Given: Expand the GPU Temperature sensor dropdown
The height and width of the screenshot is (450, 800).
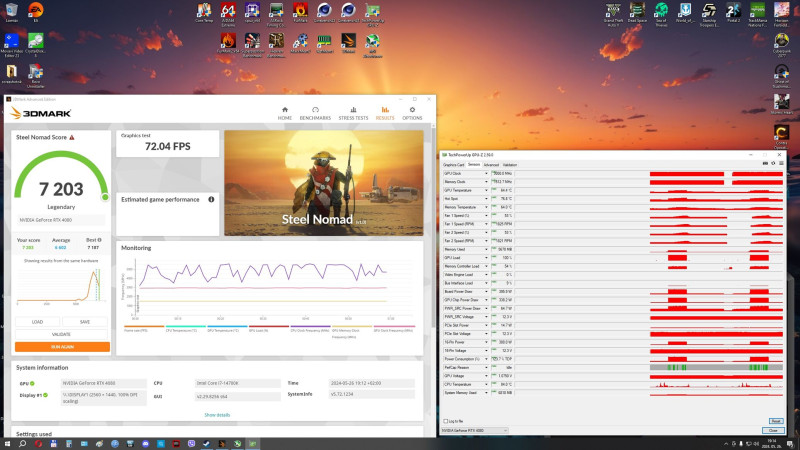Looking at the screenshot, I should 486,190.
